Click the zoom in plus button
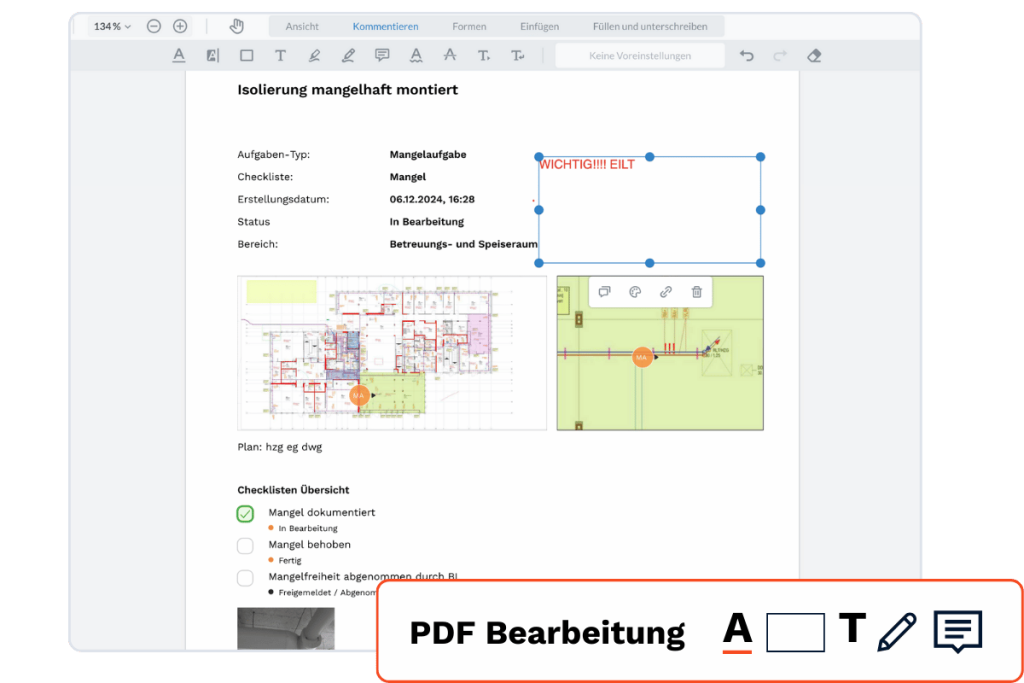The width and height of the screenshot is (1024, 683). coord(180,26)
